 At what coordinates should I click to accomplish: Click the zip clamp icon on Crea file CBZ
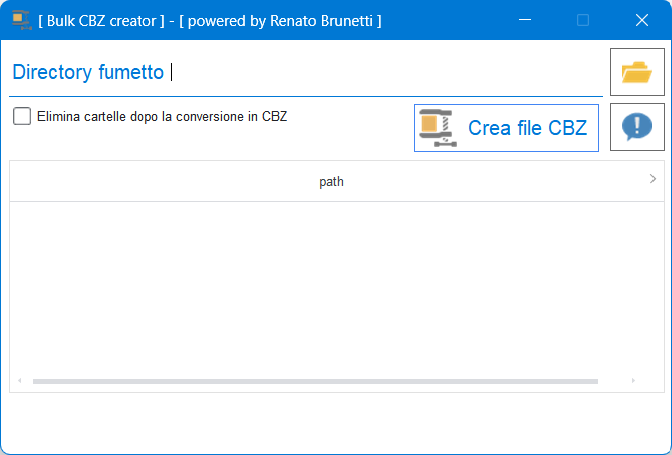click(x=436, y=128)
